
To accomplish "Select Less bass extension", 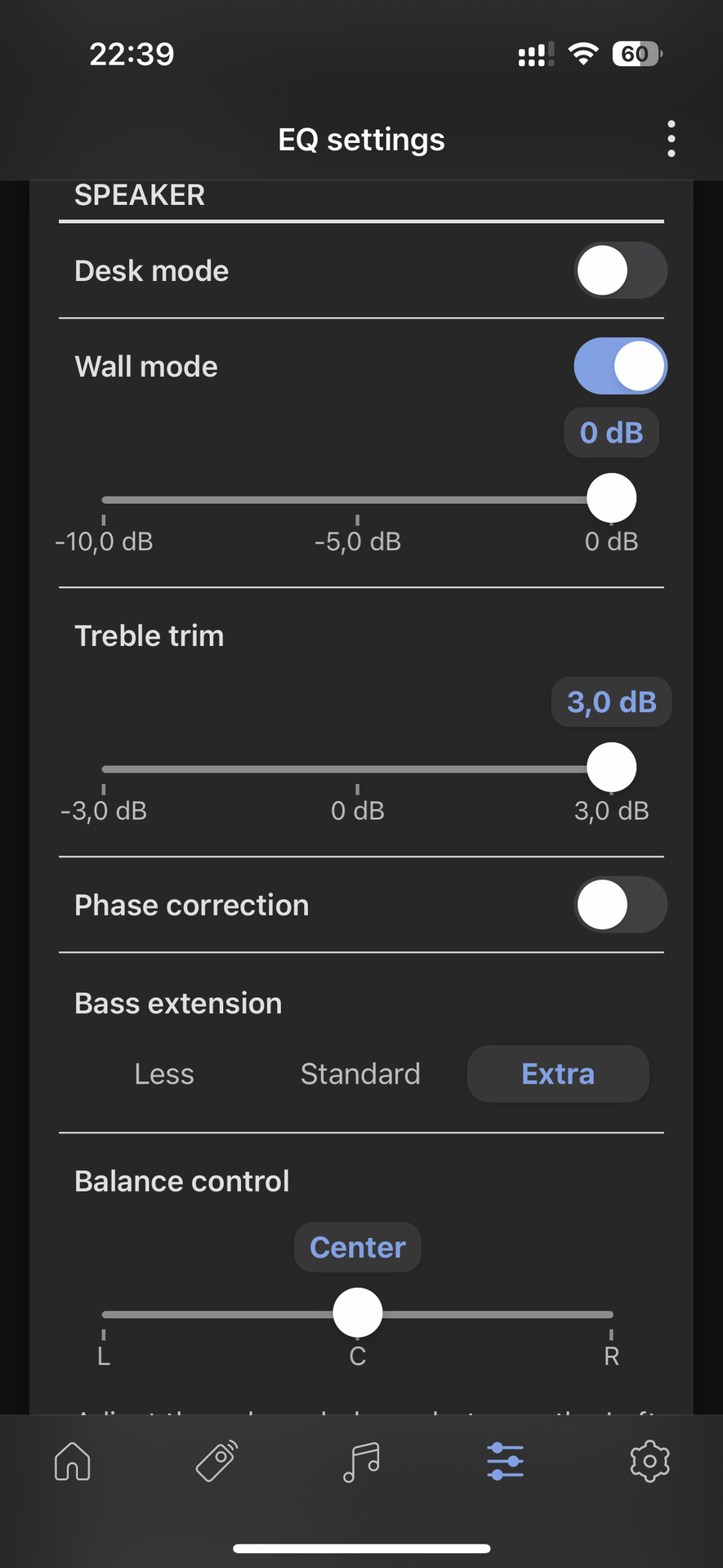I will point(164,1074).
